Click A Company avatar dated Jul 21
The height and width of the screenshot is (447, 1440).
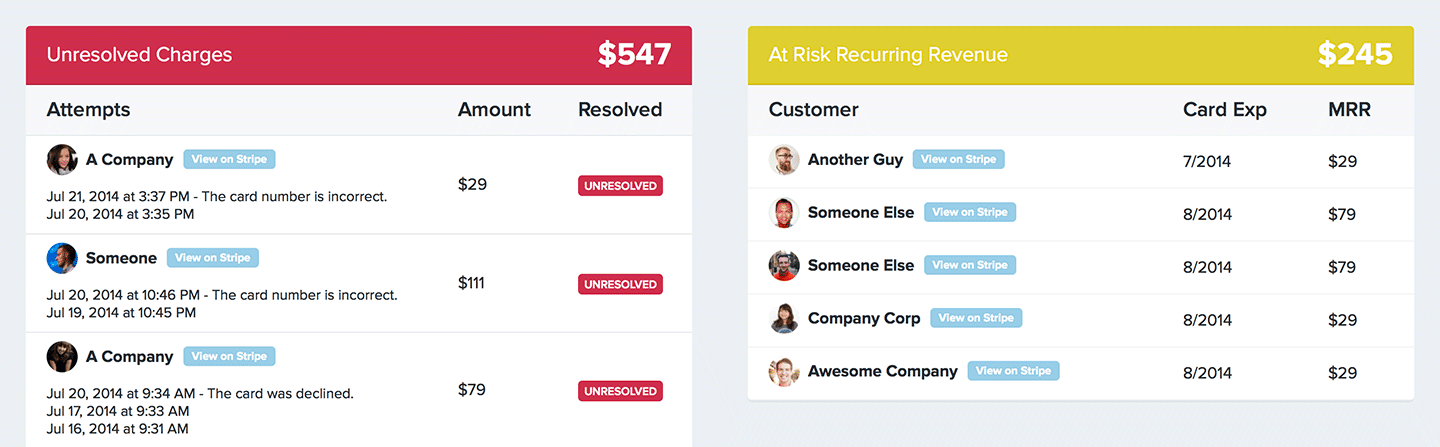pyautogui.click(x=62, y=159)
